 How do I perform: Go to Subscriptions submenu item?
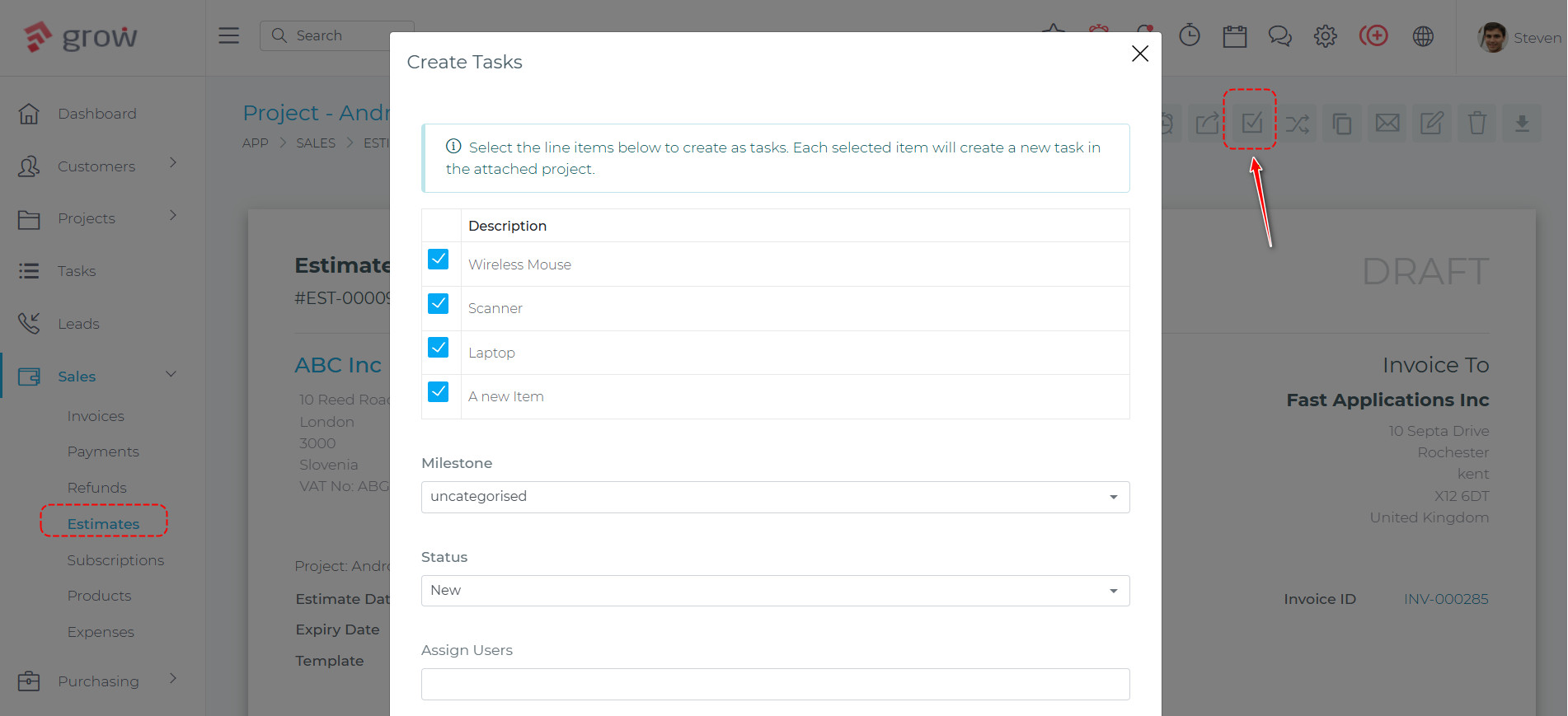click(x=115, y=560)
